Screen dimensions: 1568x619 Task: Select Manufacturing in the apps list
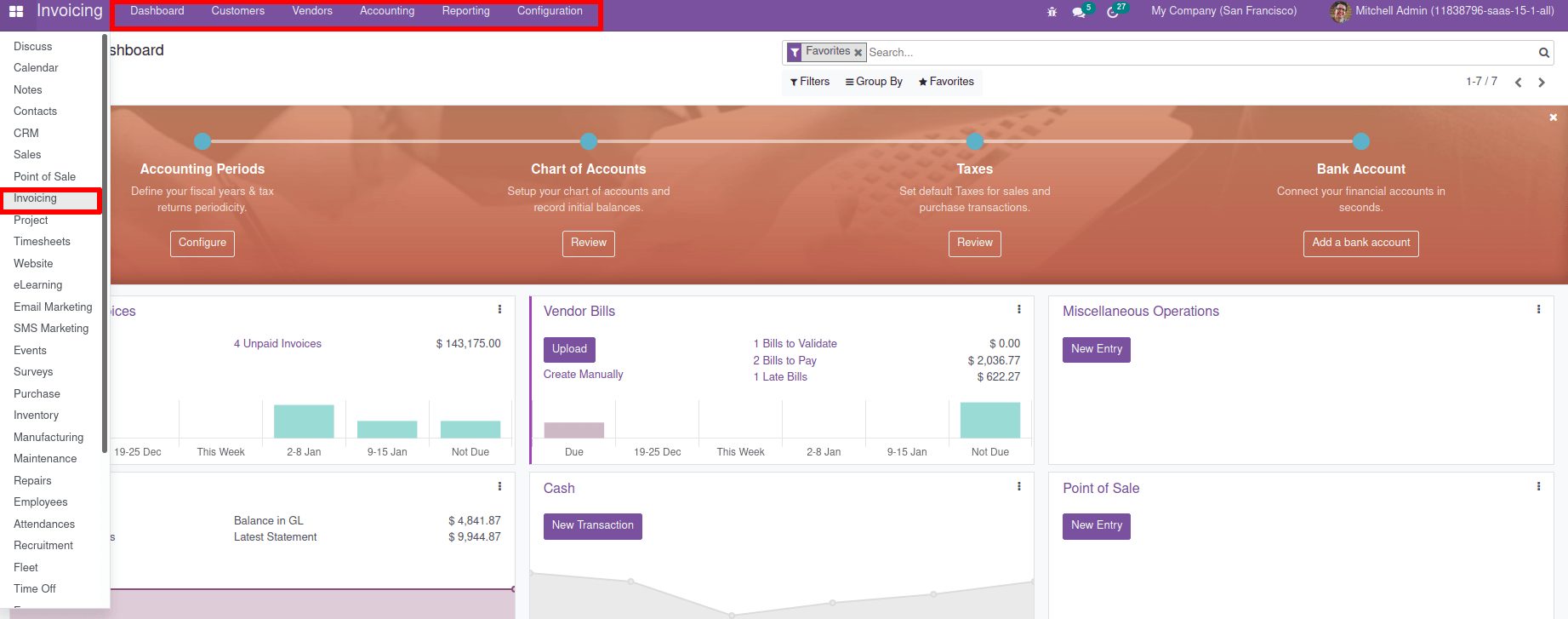tap(48, 438)
